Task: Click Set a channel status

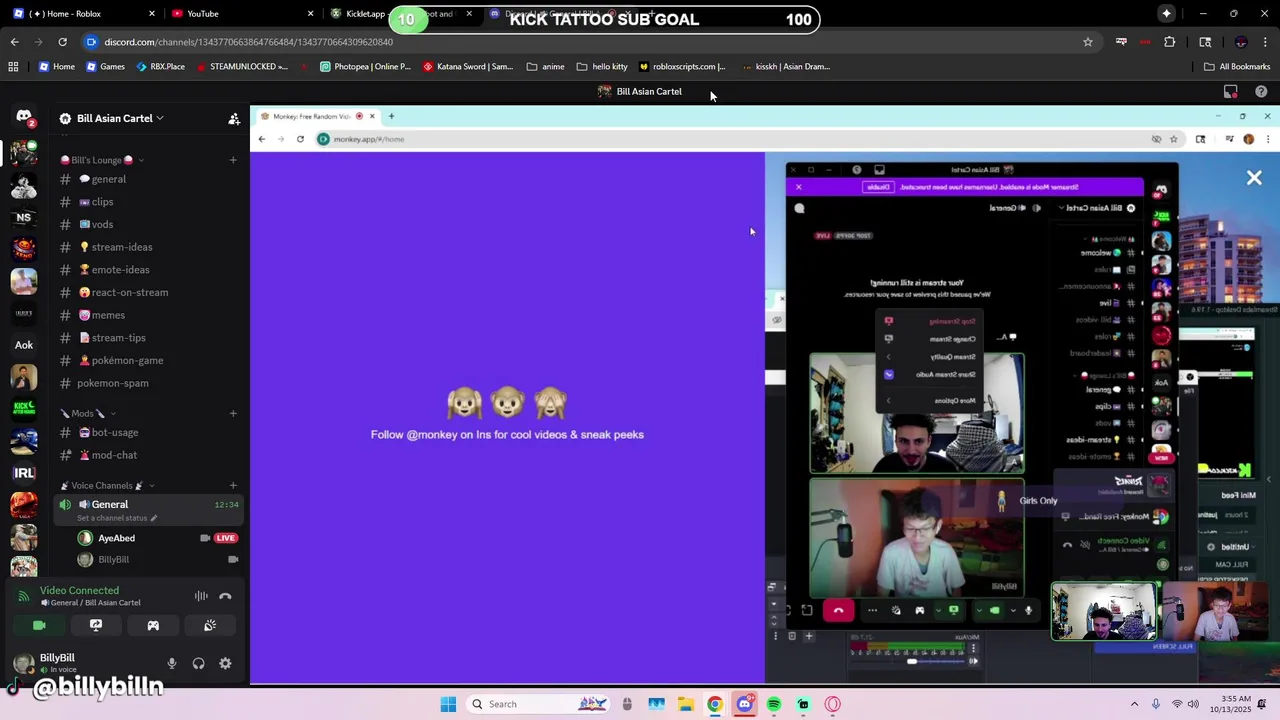Action: pyautogui.click(x=116, y=518)
